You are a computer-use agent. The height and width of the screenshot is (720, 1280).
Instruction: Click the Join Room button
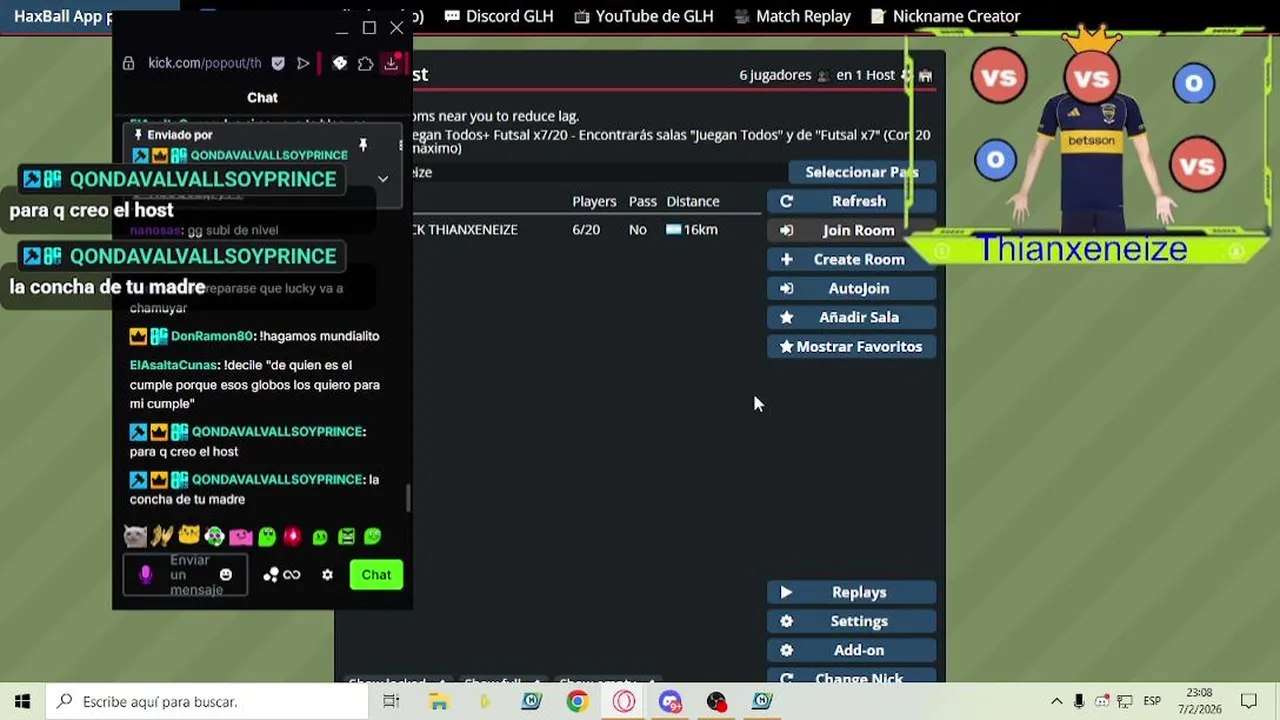[851, 230]
